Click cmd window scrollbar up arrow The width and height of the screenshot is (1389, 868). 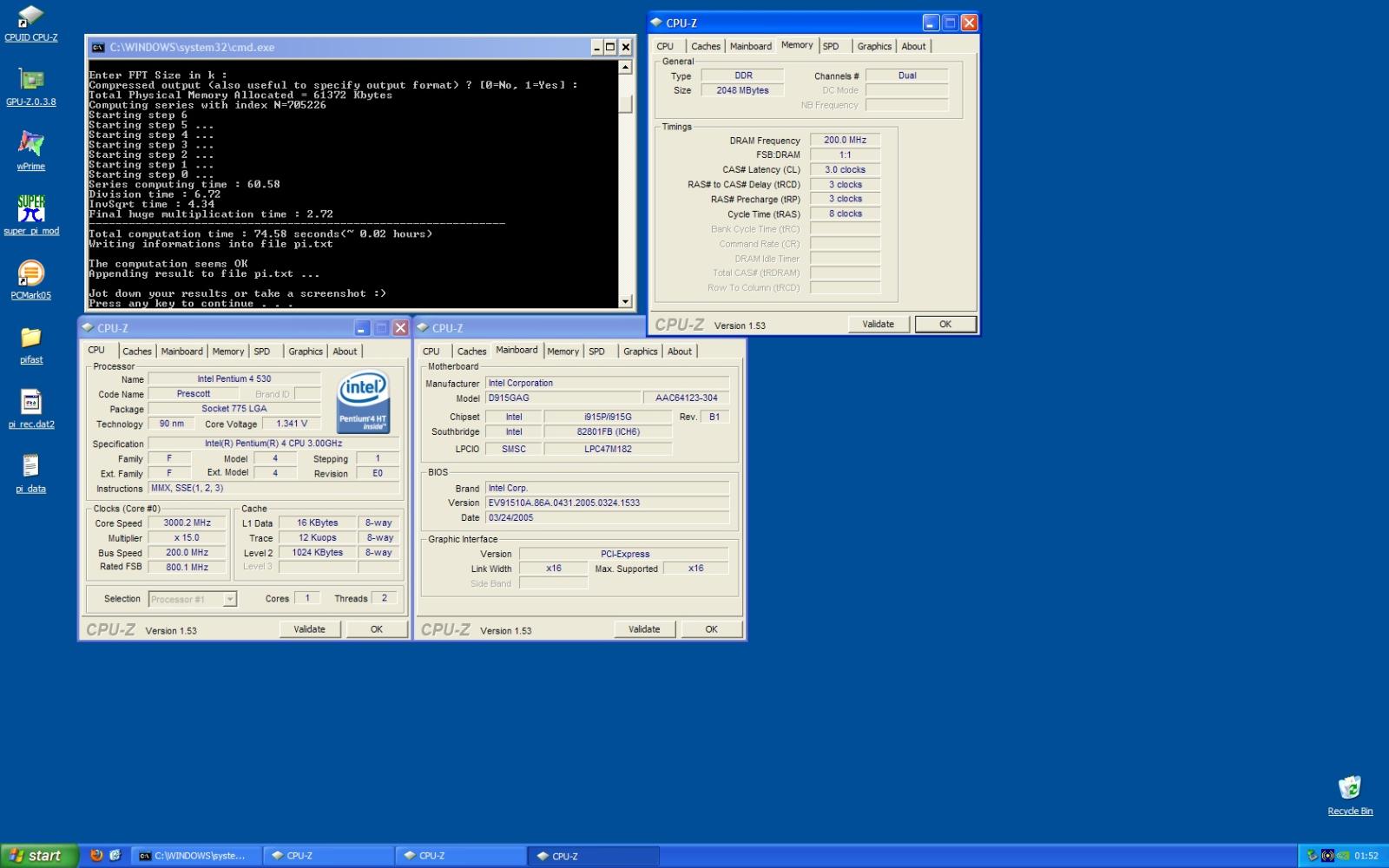(625, 67)
